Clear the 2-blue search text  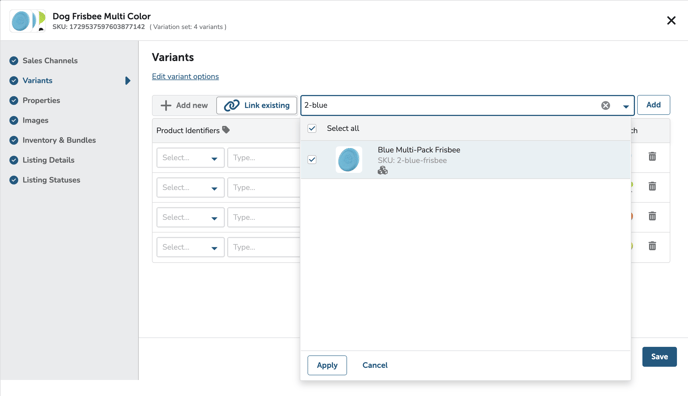[x=606, y=105]
